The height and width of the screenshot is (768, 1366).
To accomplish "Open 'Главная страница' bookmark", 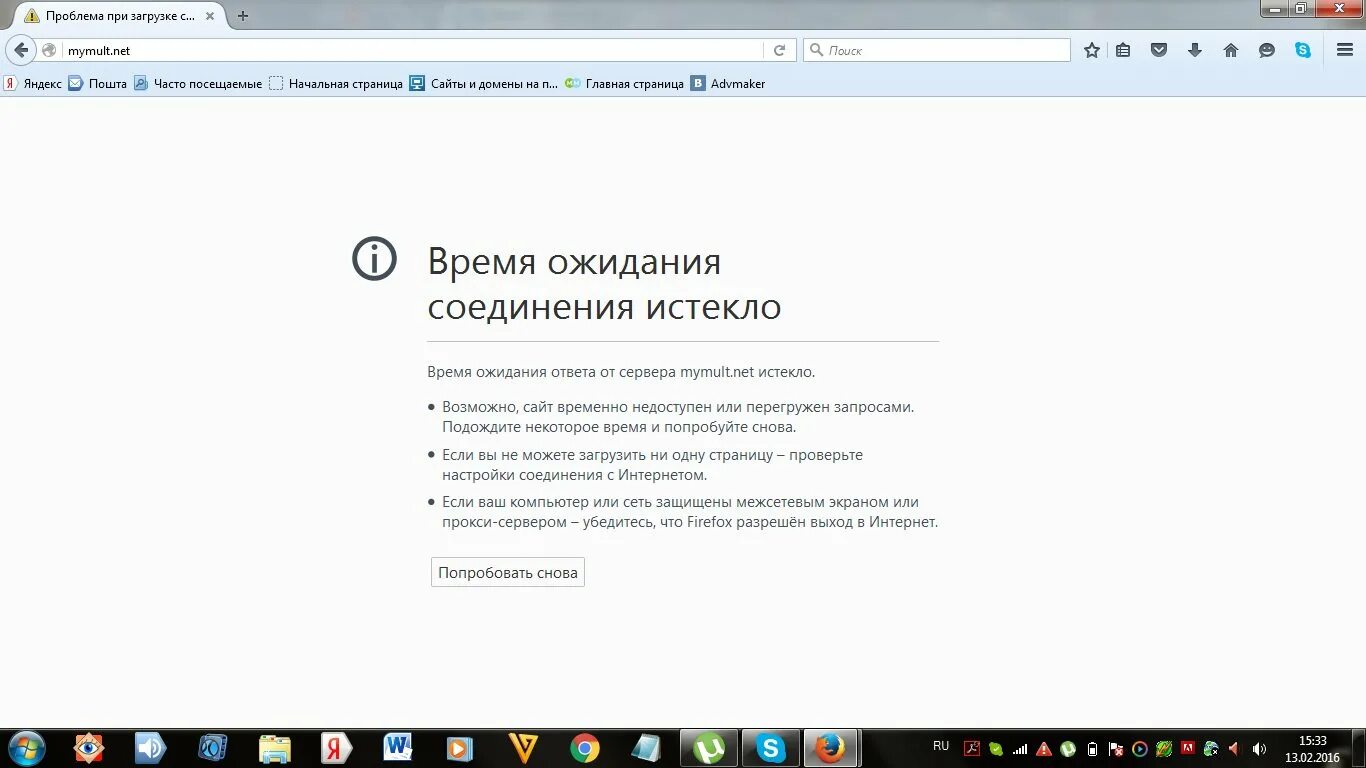I will [625, 84].
